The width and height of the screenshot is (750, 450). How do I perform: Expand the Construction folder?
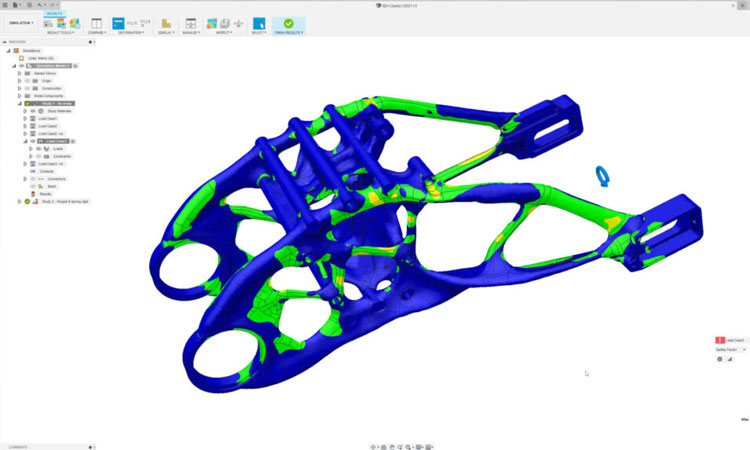(x=20, y=88)
